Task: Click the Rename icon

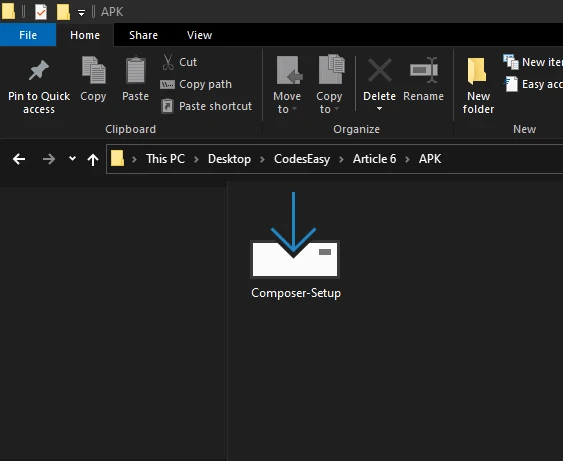Action: pos(424,70)
